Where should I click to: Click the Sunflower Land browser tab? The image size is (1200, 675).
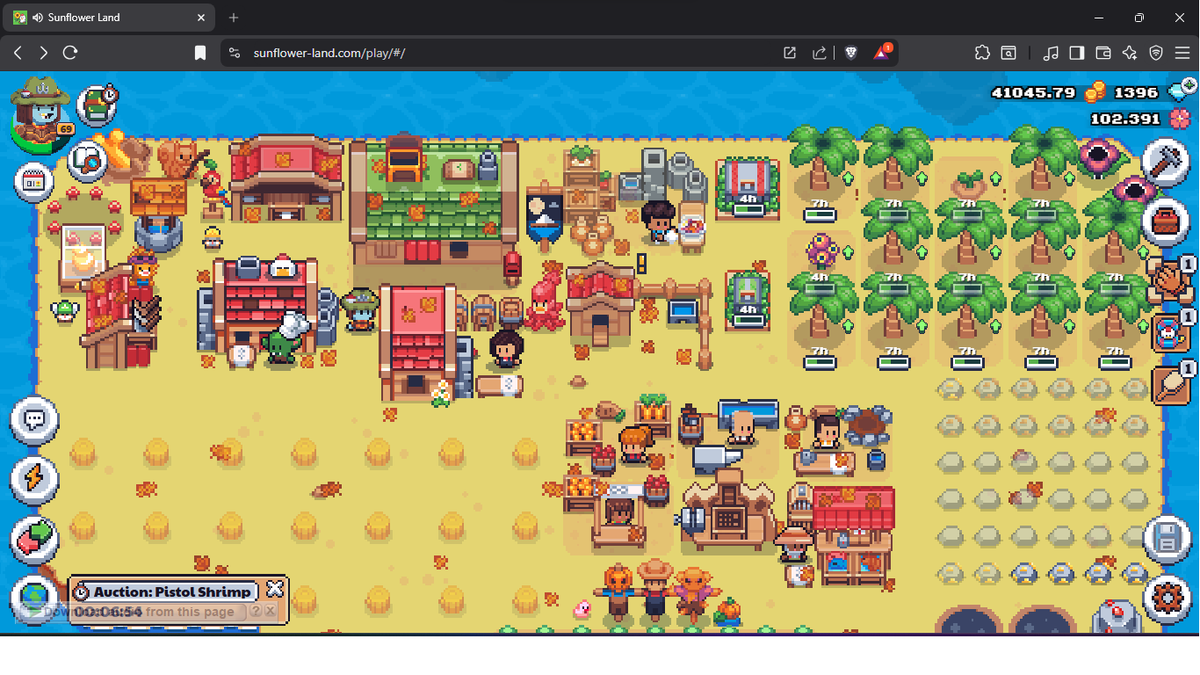click(110, 17)
